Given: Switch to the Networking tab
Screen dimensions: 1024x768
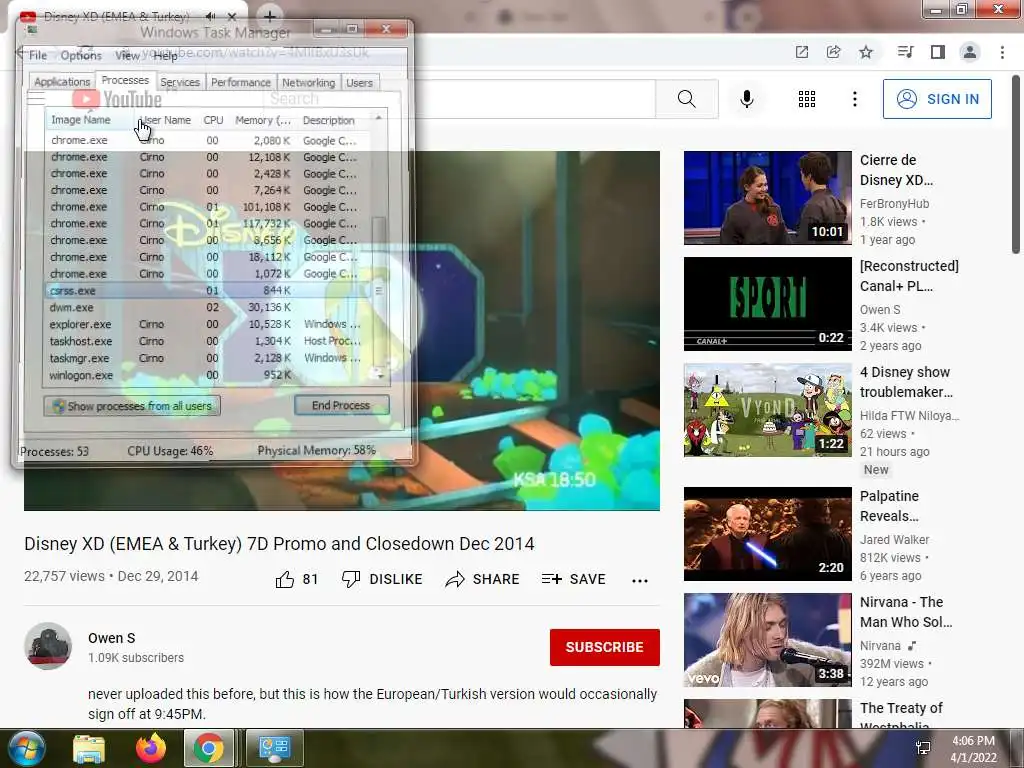Looking at the screenshot, I should [308, 82].
